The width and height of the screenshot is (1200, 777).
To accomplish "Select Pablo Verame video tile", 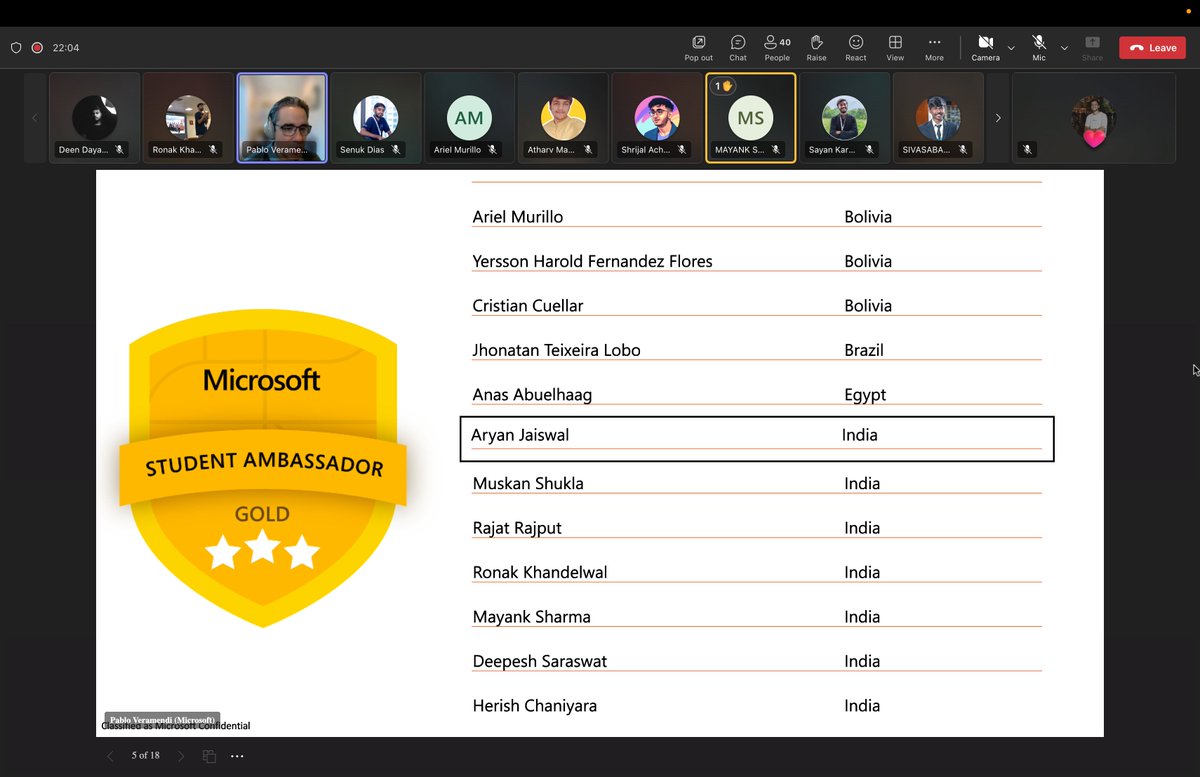I will pyautogui.click(x=282, y=118).
